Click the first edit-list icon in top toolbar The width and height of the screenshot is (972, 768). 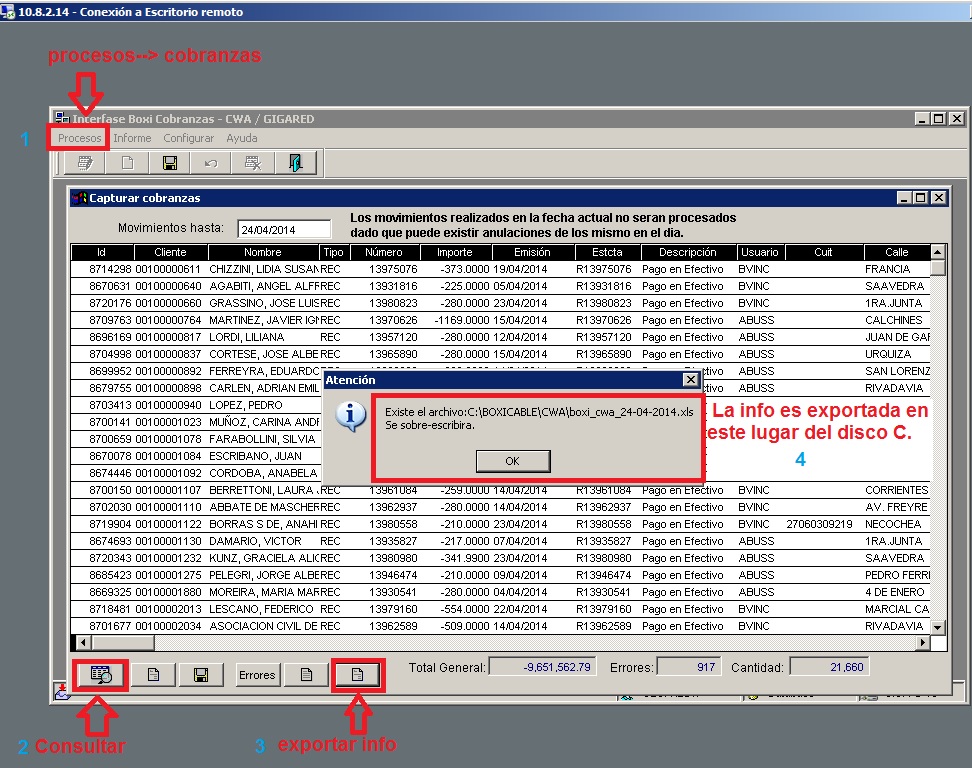tap(85, 163)
